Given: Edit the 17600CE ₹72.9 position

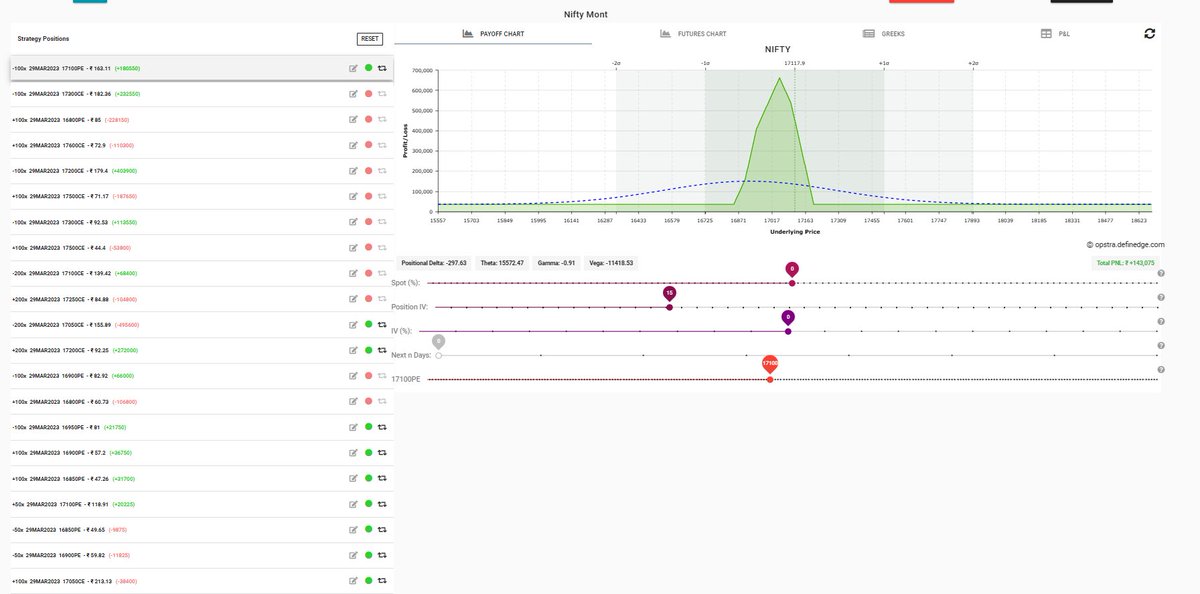Looking at the screenshot, I should [x=353, y=145].
